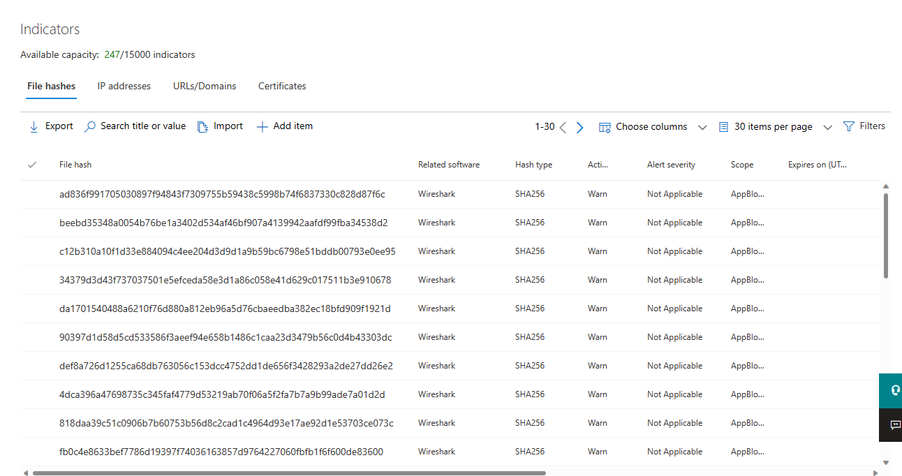Sort by Alert severity column header
The image size is (902, 476).
click(x=671, y=165)
